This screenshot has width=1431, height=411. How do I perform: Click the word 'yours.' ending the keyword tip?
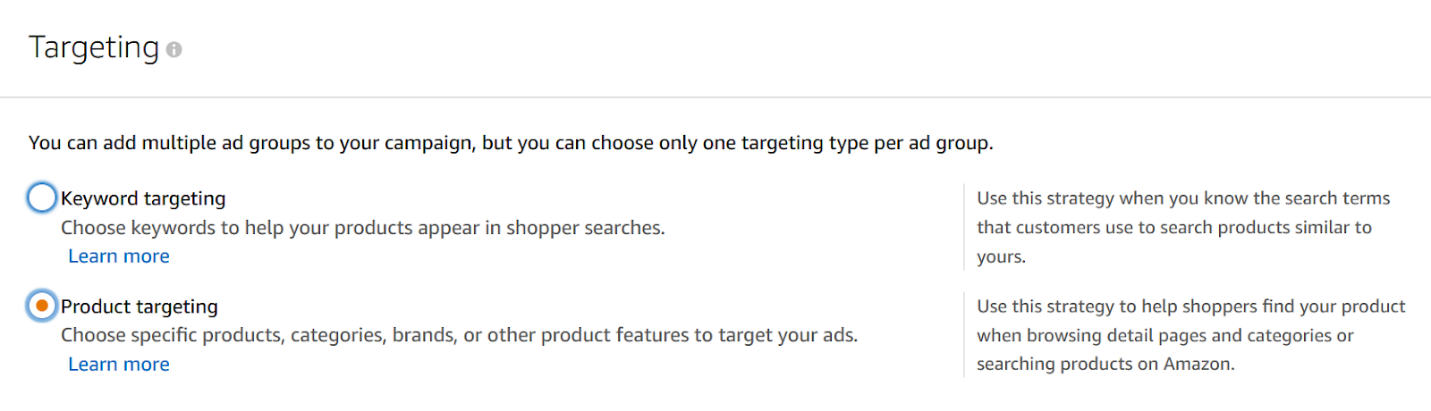1002,256
